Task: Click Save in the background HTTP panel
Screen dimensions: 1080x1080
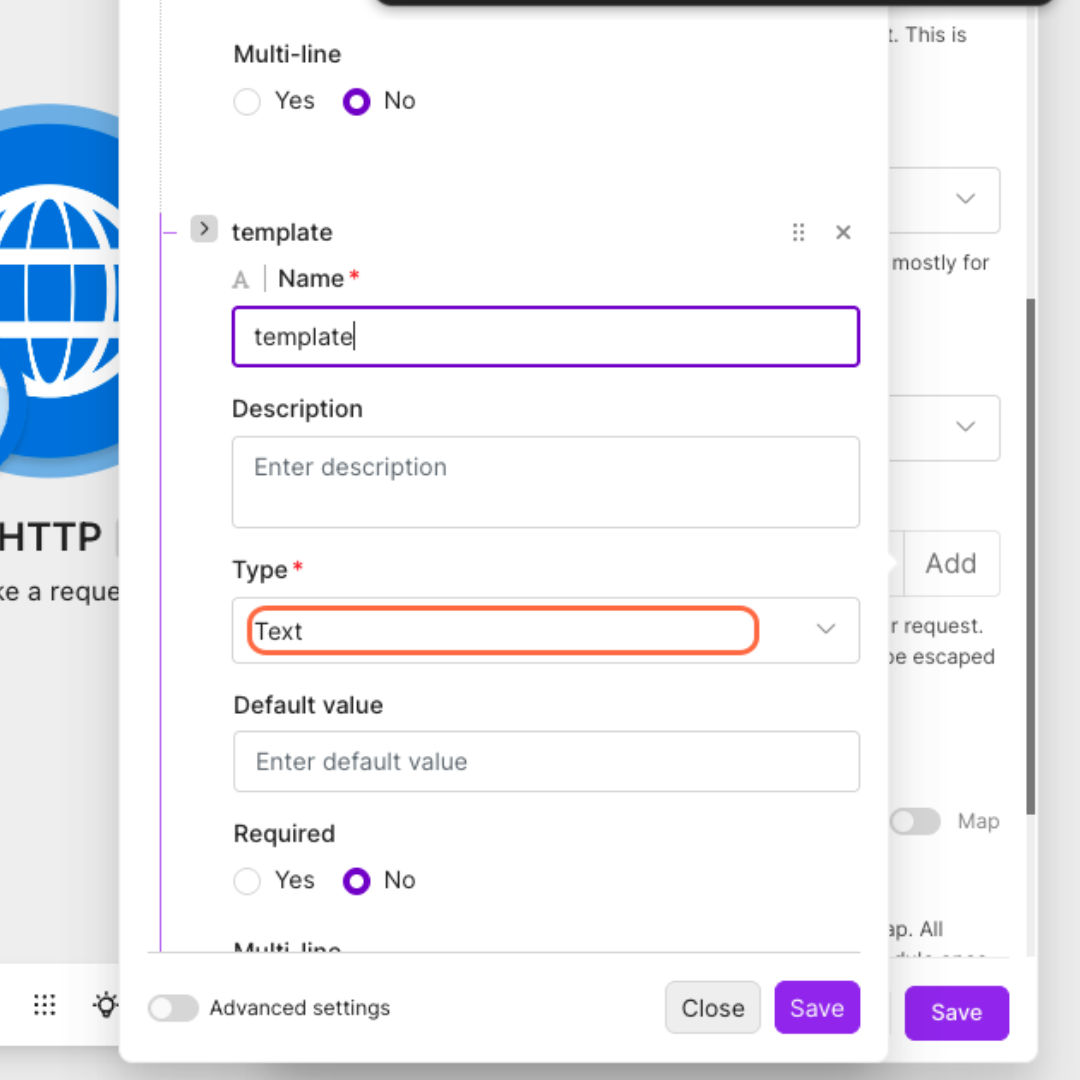Action: coord(957,1012)
